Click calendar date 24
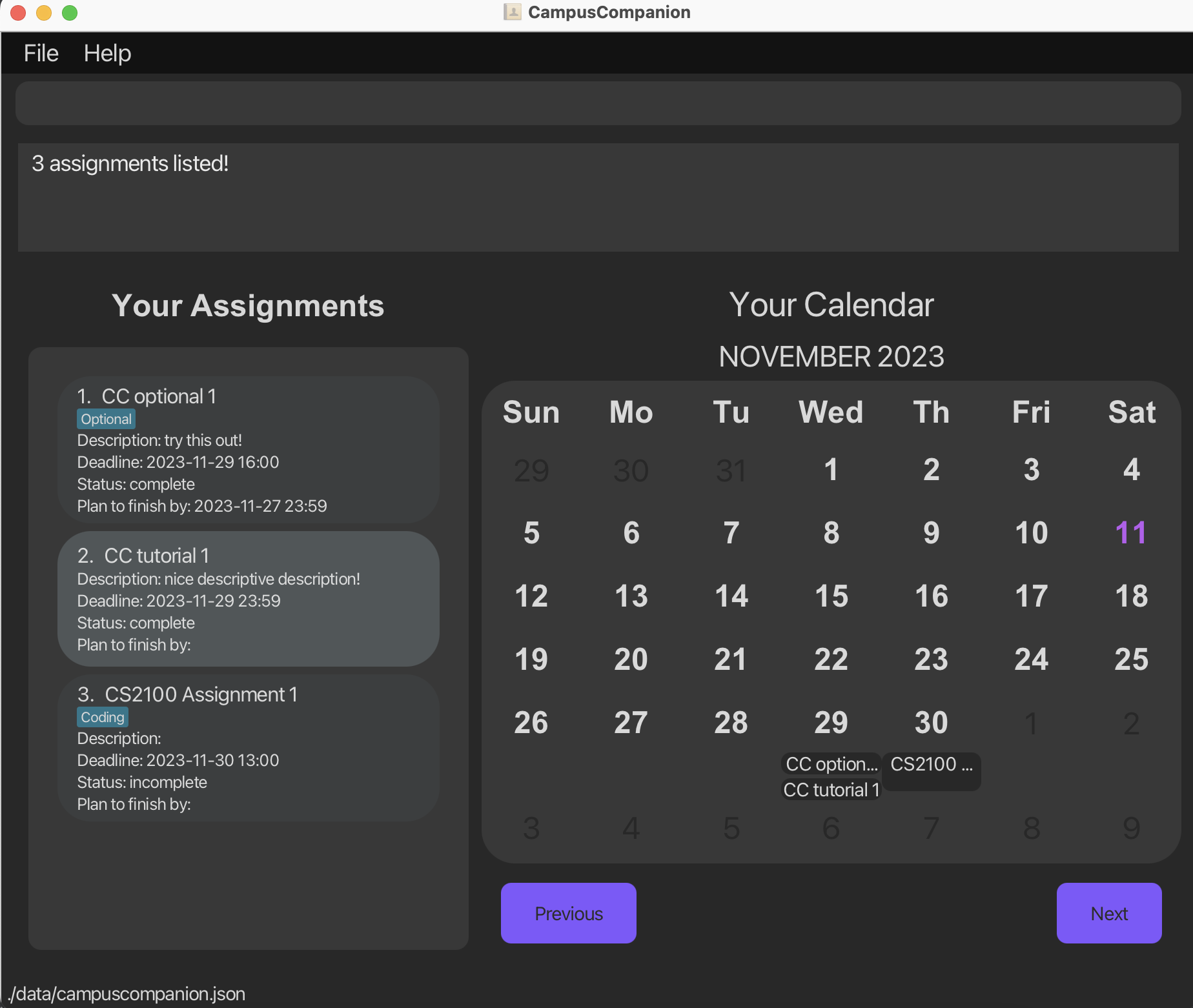1193x1008 pixels. 1031,659
